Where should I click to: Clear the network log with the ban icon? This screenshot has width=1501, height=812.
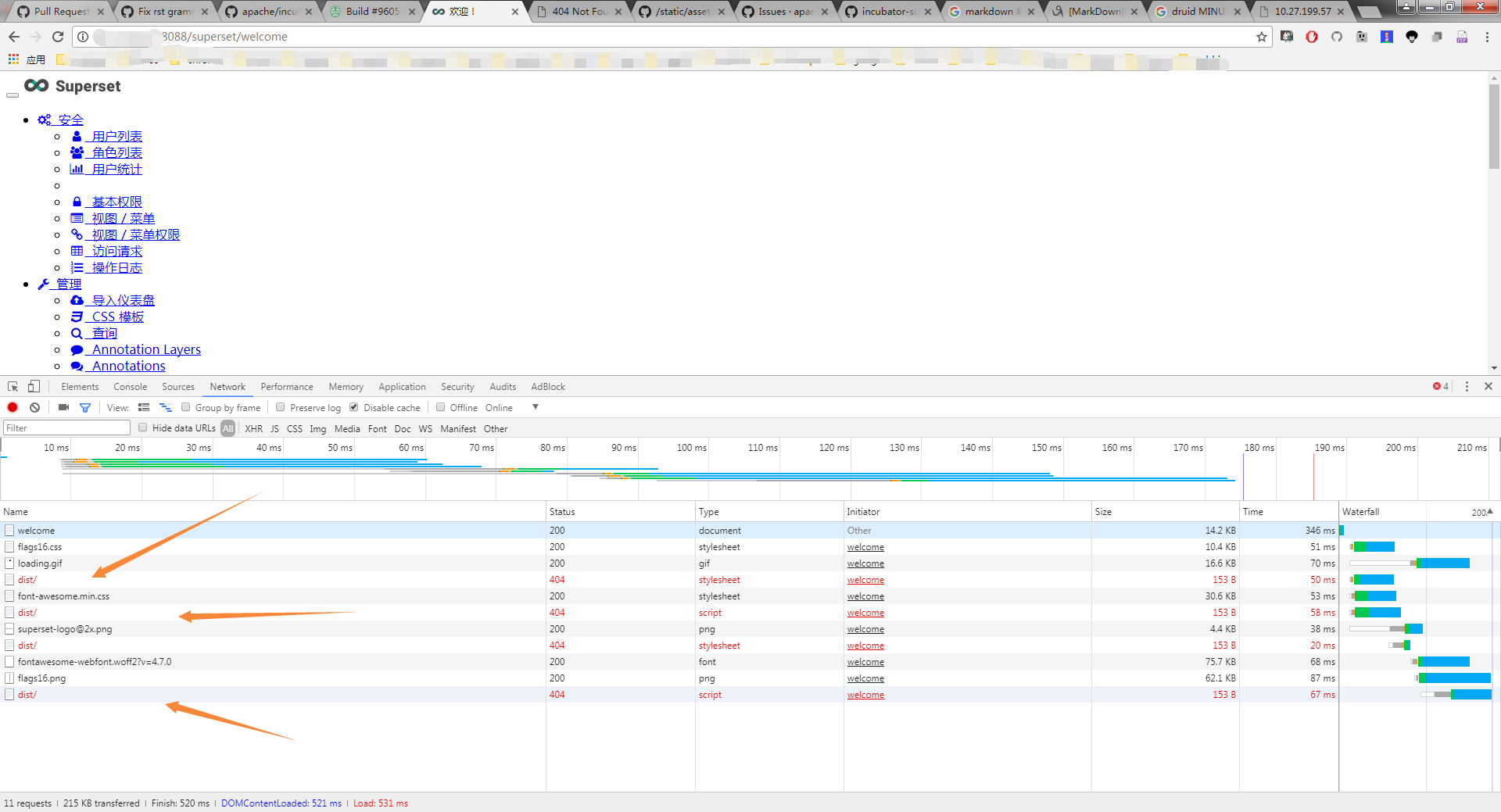click(x=35, y=407)
